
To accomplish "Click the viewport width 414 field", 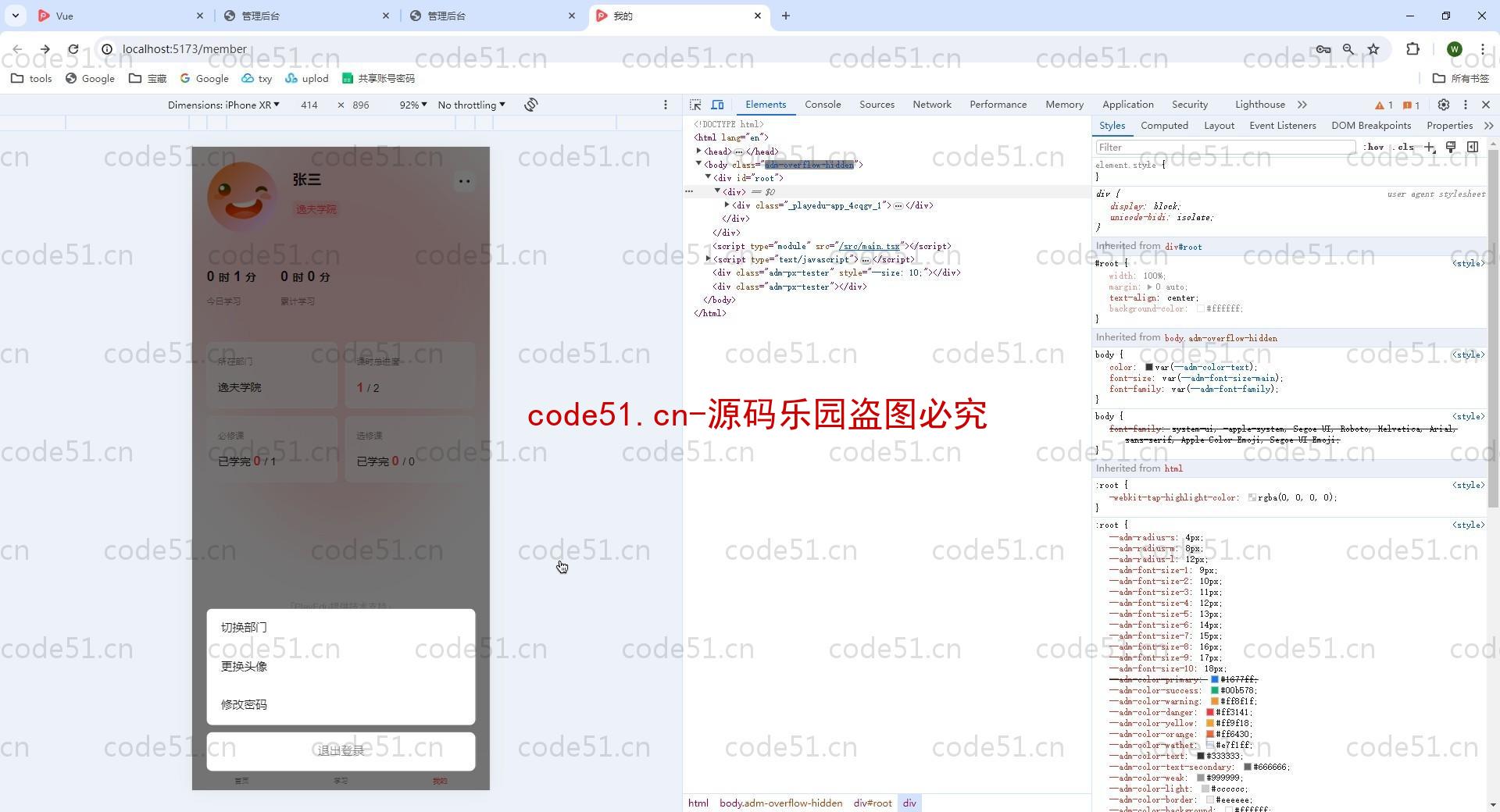I will 309,105.
